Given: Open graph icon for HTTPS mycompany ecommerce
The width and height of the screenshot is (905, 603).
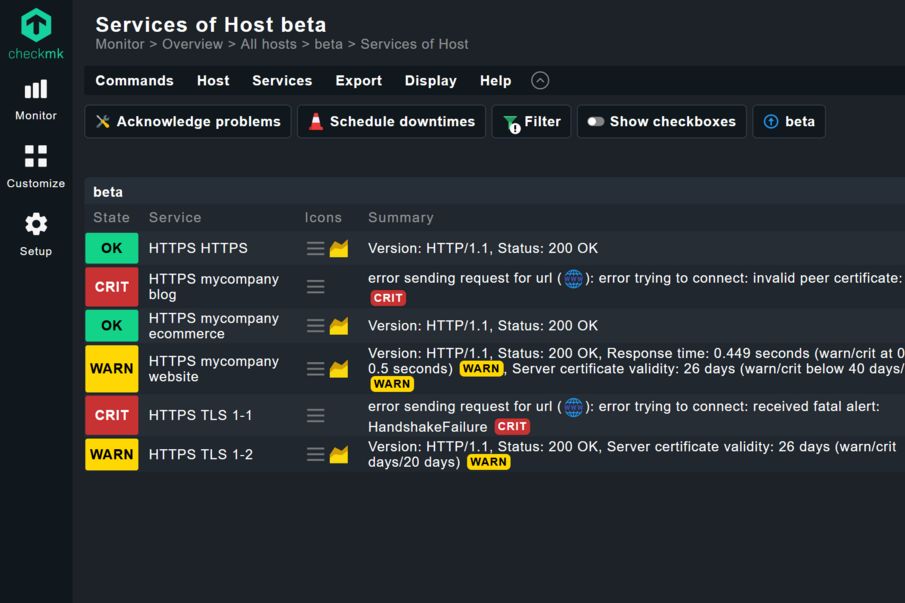Looking at the screenshot, I should [x=339, y=326].
